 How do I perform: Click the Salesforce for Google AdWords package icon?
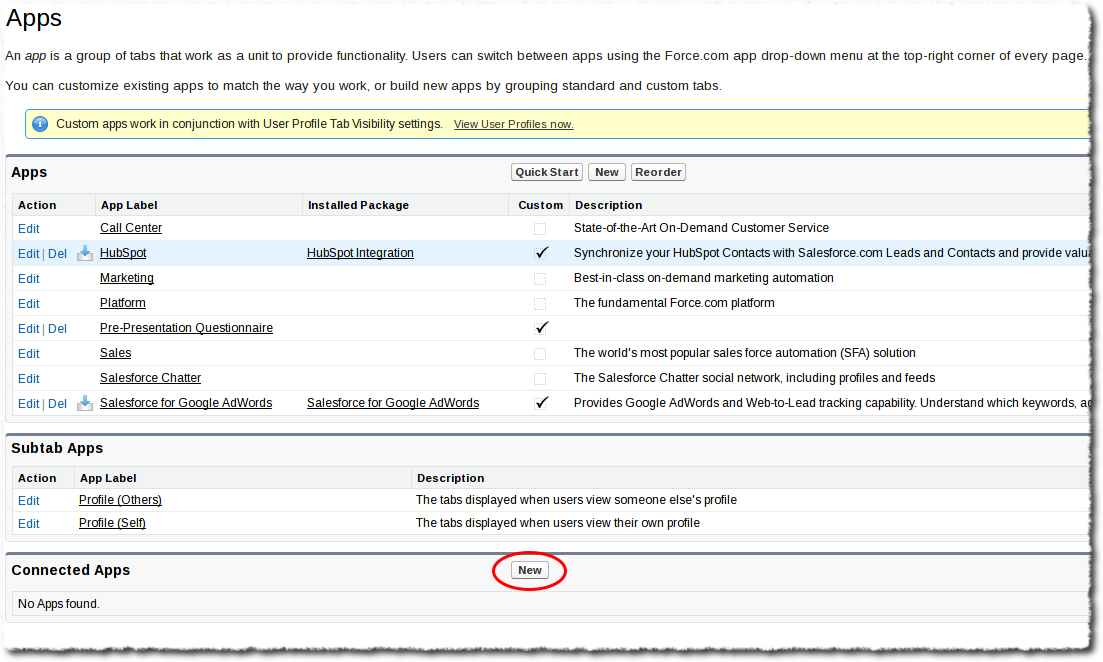tap(84, 403)
